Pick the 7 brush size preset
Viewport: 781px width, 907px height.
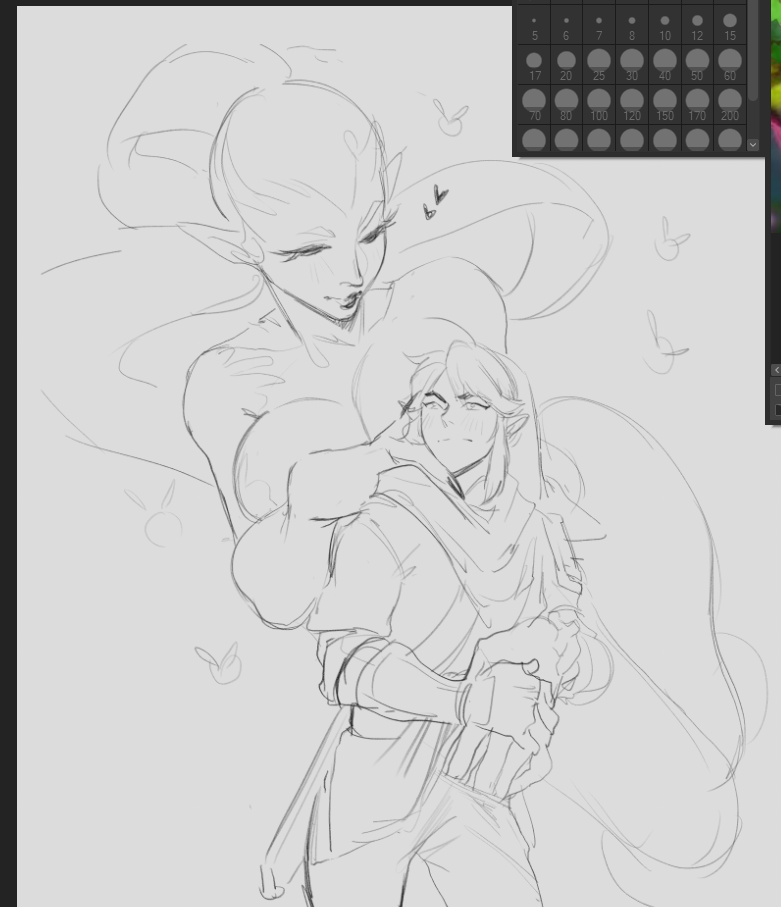point(599,25)
